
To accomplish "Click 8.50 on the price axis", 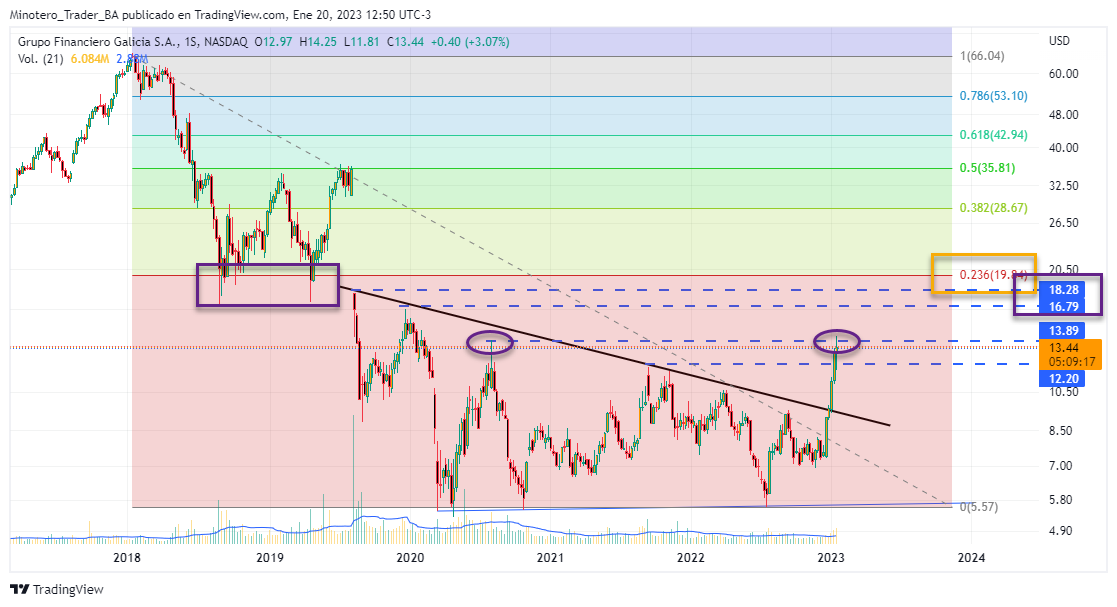I will [x=1061, y=431].
